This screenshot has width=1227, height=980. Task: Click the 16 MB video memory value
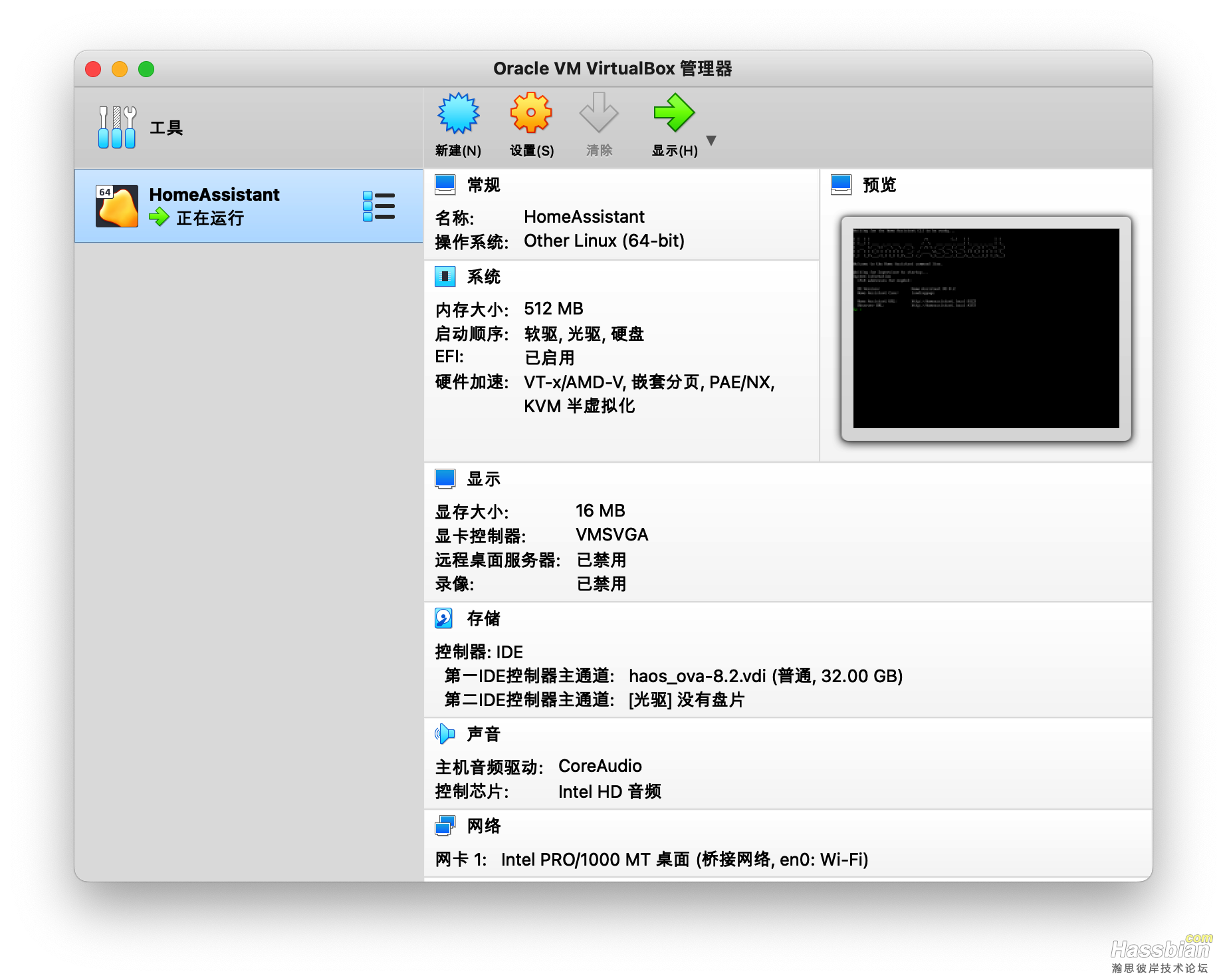(600, 511)
